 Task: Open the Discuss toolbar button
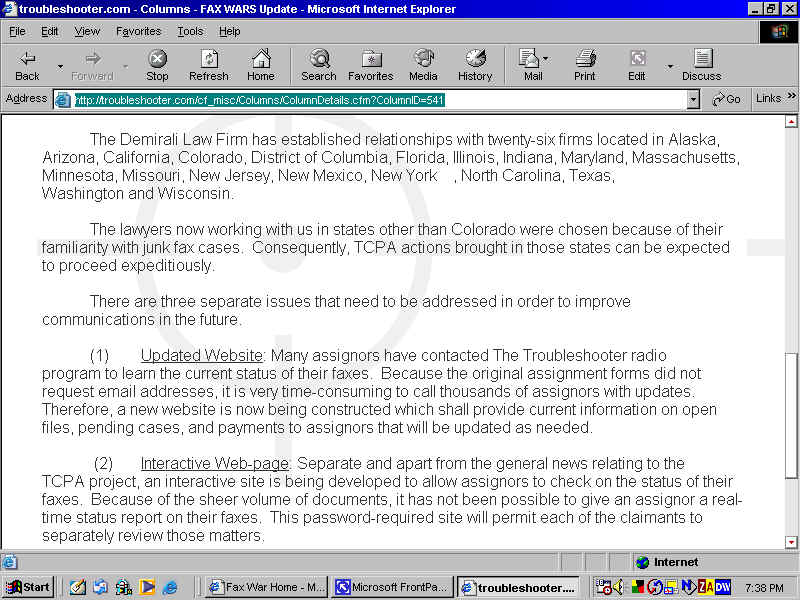702,65
